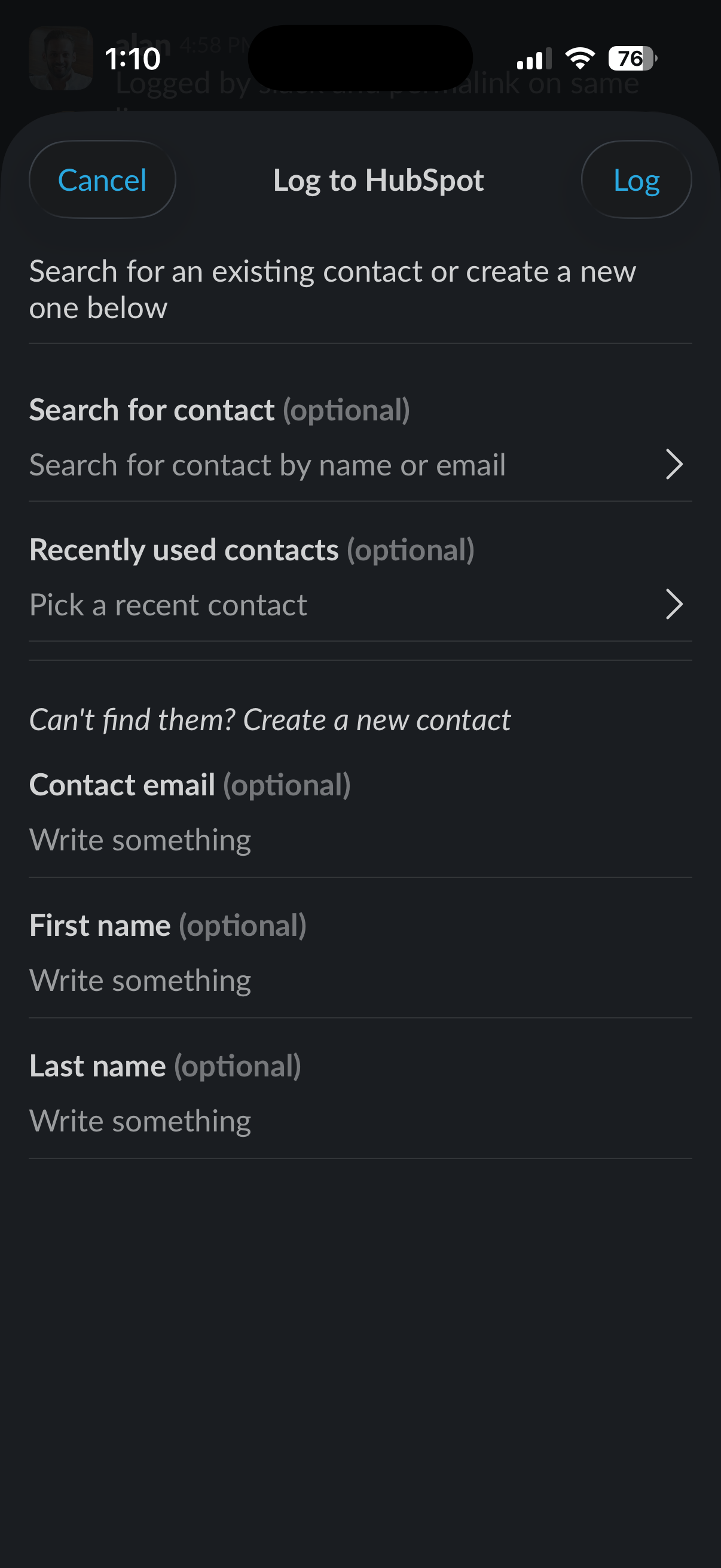Tap the Search for contact label
Image resolution: width=721 pixels, height=1568 pixels.
(152, 410)
